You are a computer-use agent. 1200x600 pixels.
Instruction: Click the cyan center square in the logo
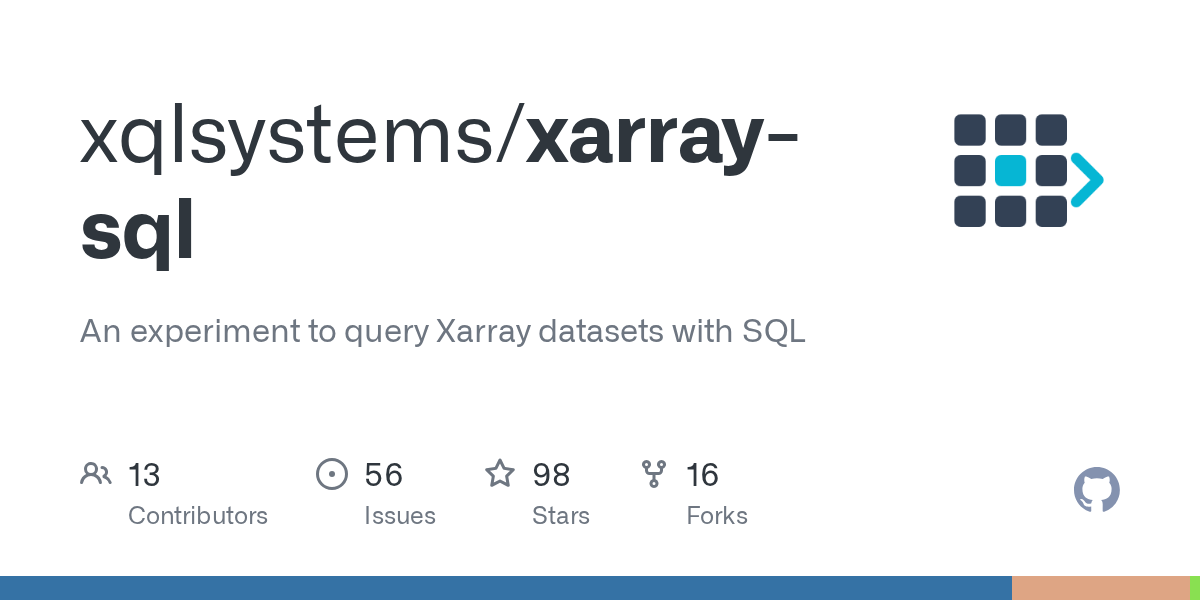tap(1011, 171)
